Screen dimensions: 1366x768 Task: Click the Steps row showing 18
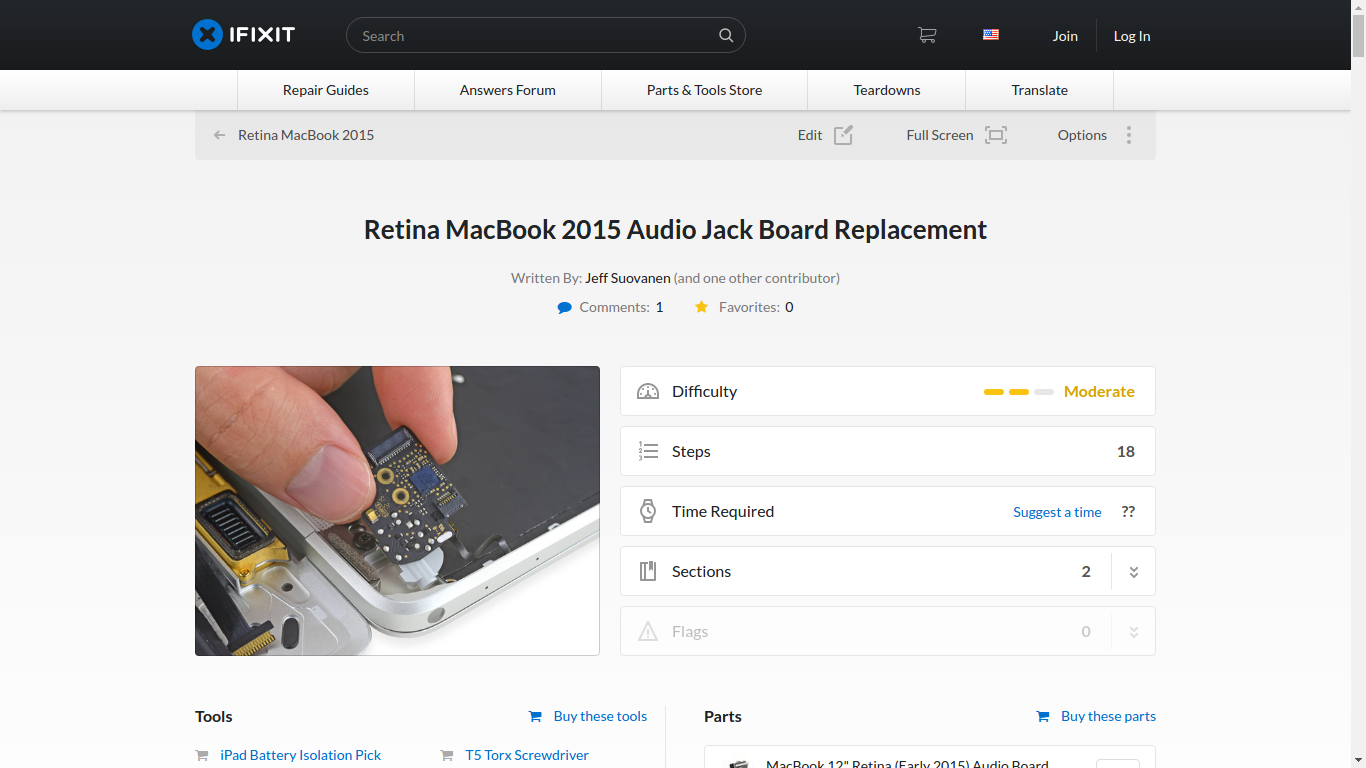pyautogui.click(x=888, y=451)
